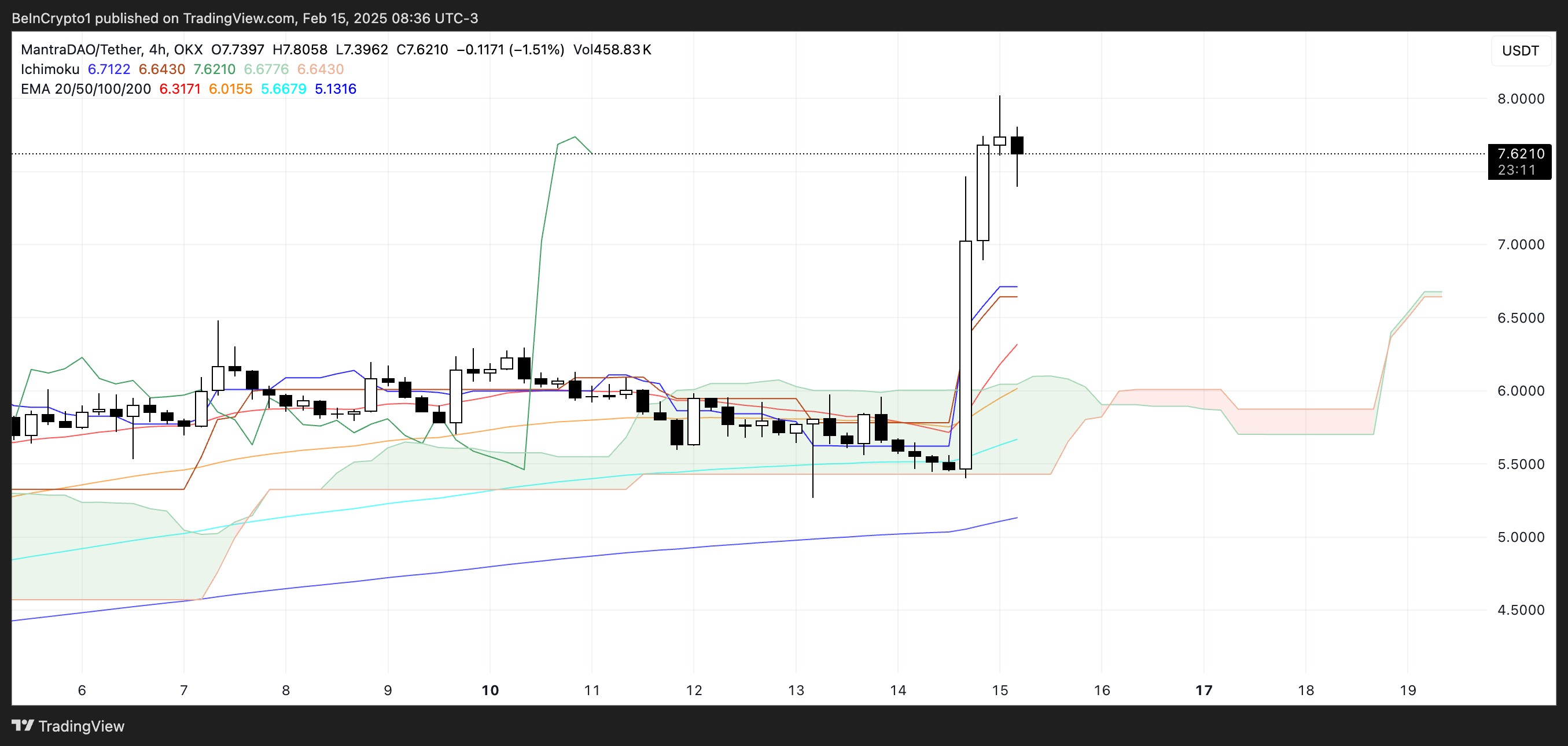The height and width of the screenshot is (746, 1568).
Task: Click the cyan EMA 100 value 5.6679
Action: [283, 89]
